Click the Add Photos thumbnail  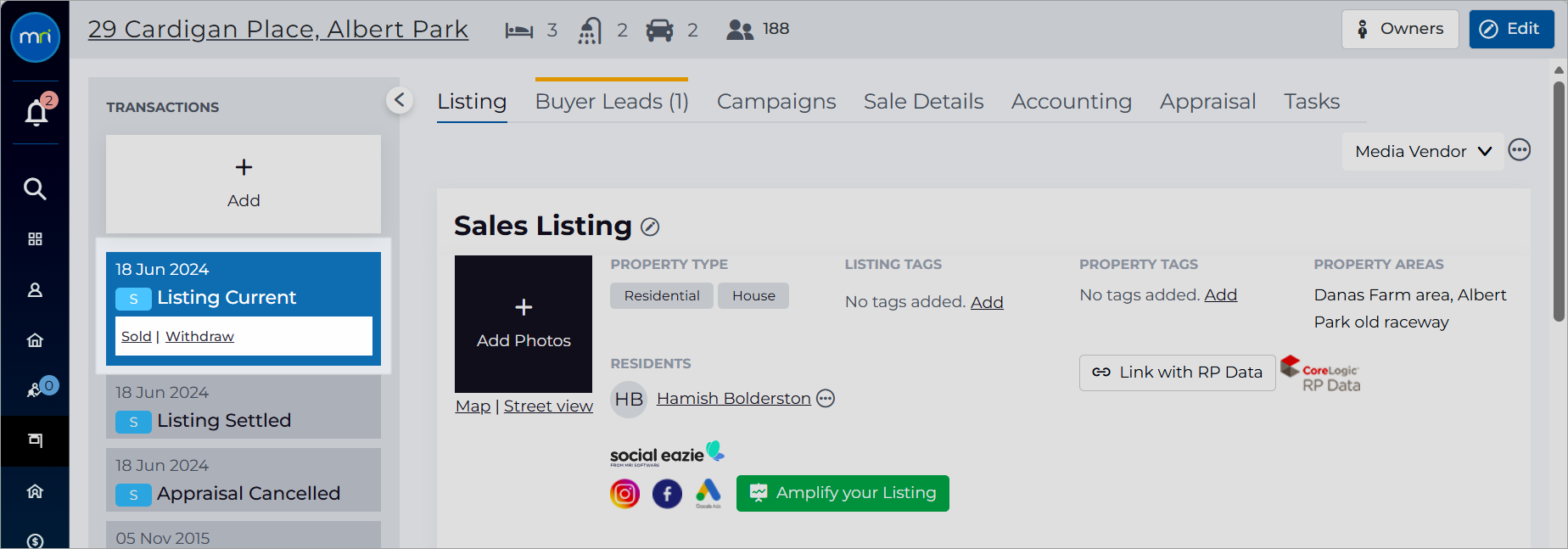[524, 324]
